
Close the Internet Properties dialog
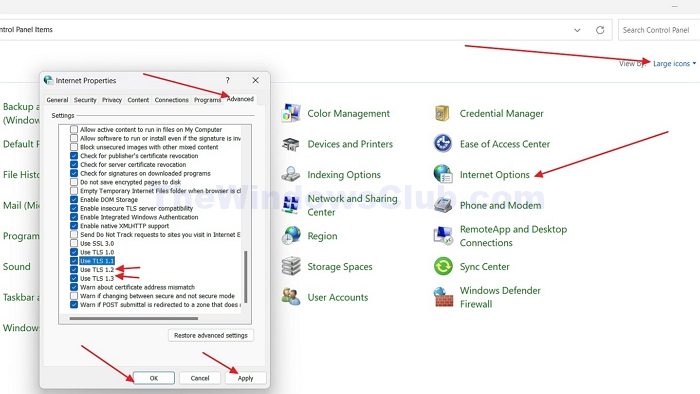tap(255, 80)
